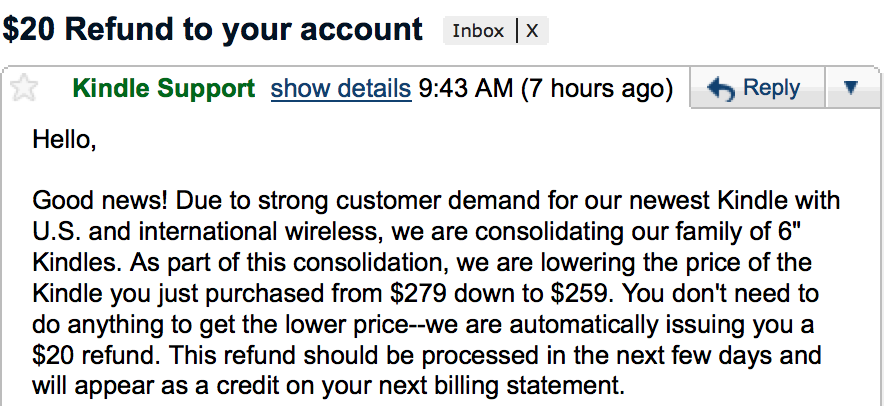Click 'U.S.' at the second line start

coord(56,234)
